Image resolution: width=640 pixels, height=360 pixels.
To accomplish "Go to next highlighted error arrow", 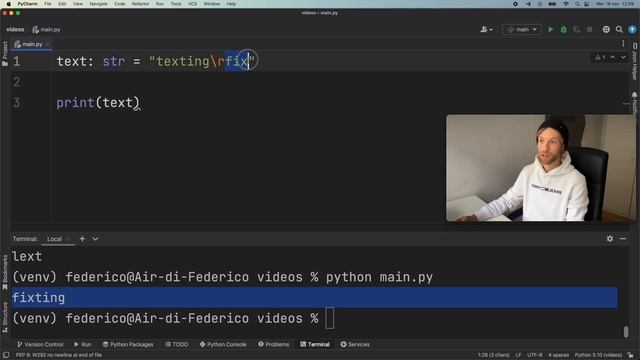I will coord(623,57).
